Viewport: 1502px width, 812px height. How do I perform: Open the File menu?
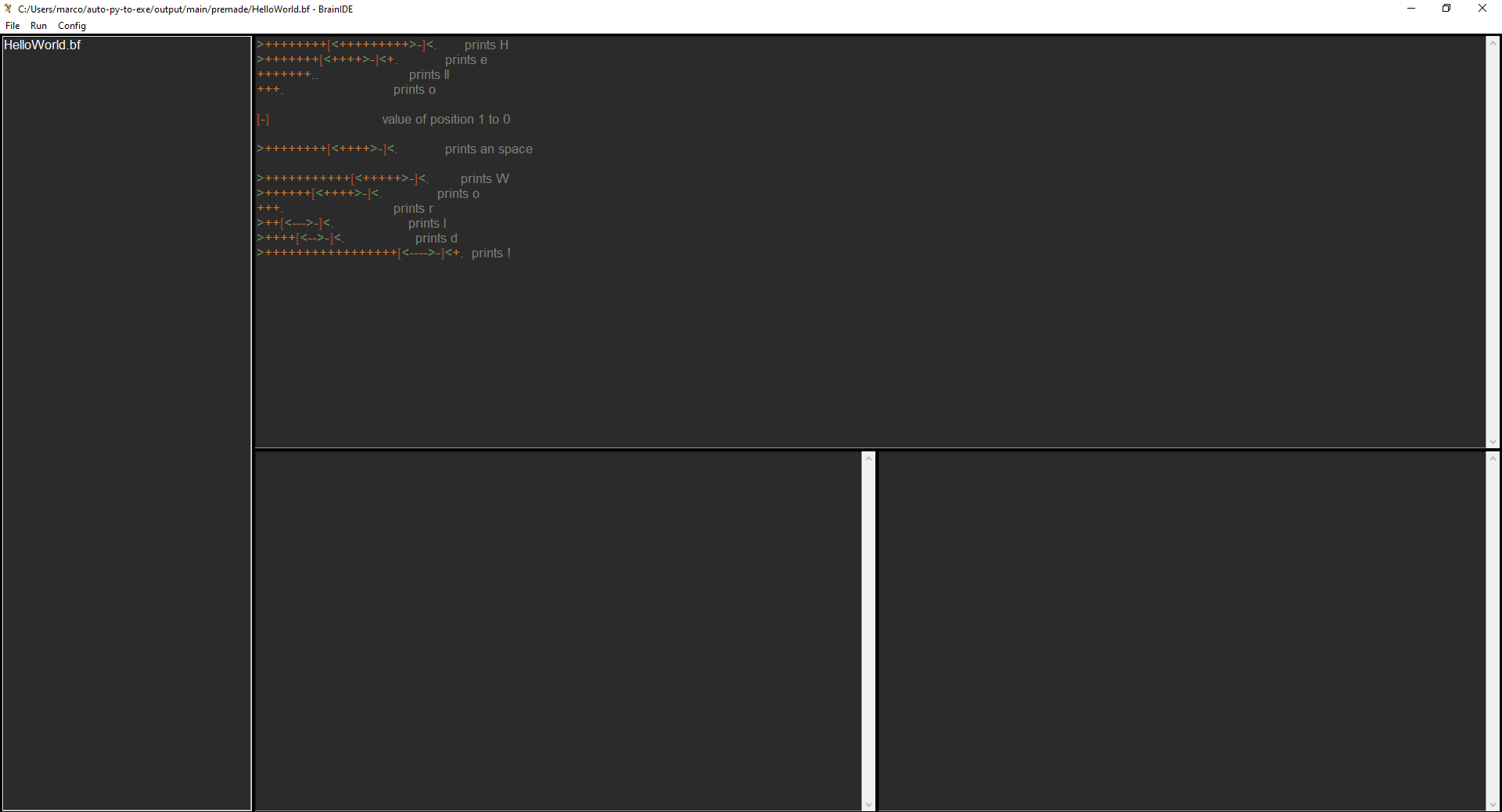13,26
